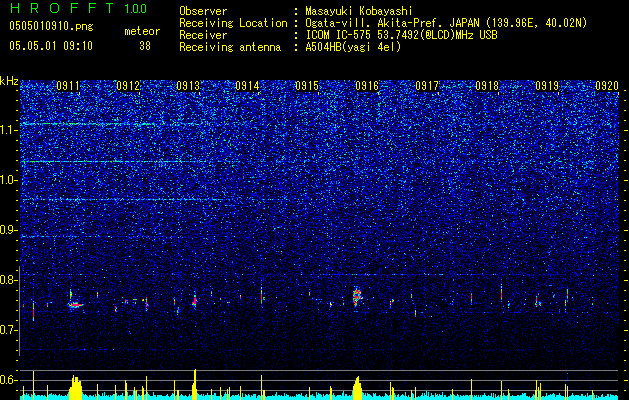The height and width of the screenshot is (400, 629).
Task: Click the 0920 time marker
Action: click(607, 86)
